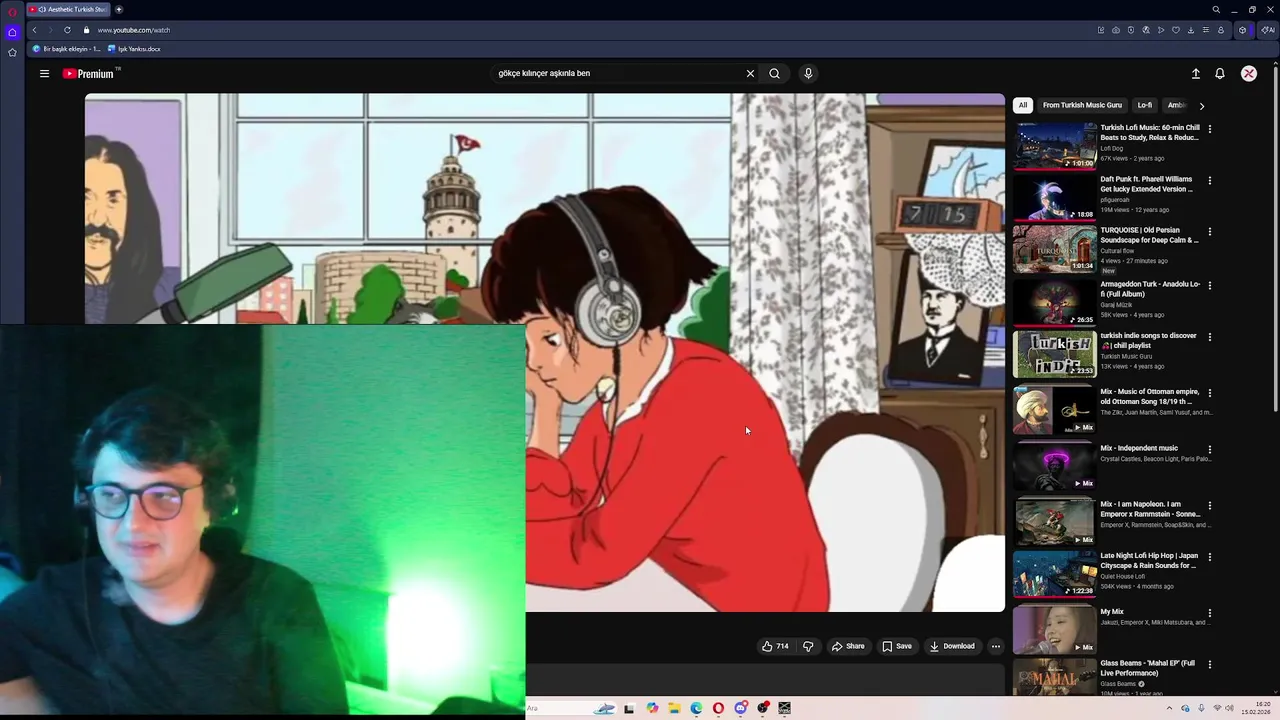1280x720 pixels.
Task: Open options for turkish indie songs
Action: (1210, 337)
